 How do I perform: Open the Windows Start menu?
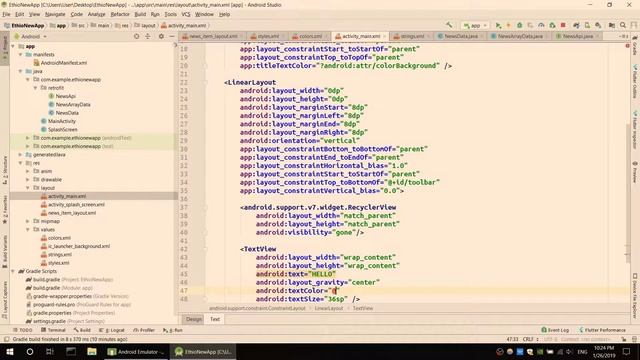coord(9,351)
